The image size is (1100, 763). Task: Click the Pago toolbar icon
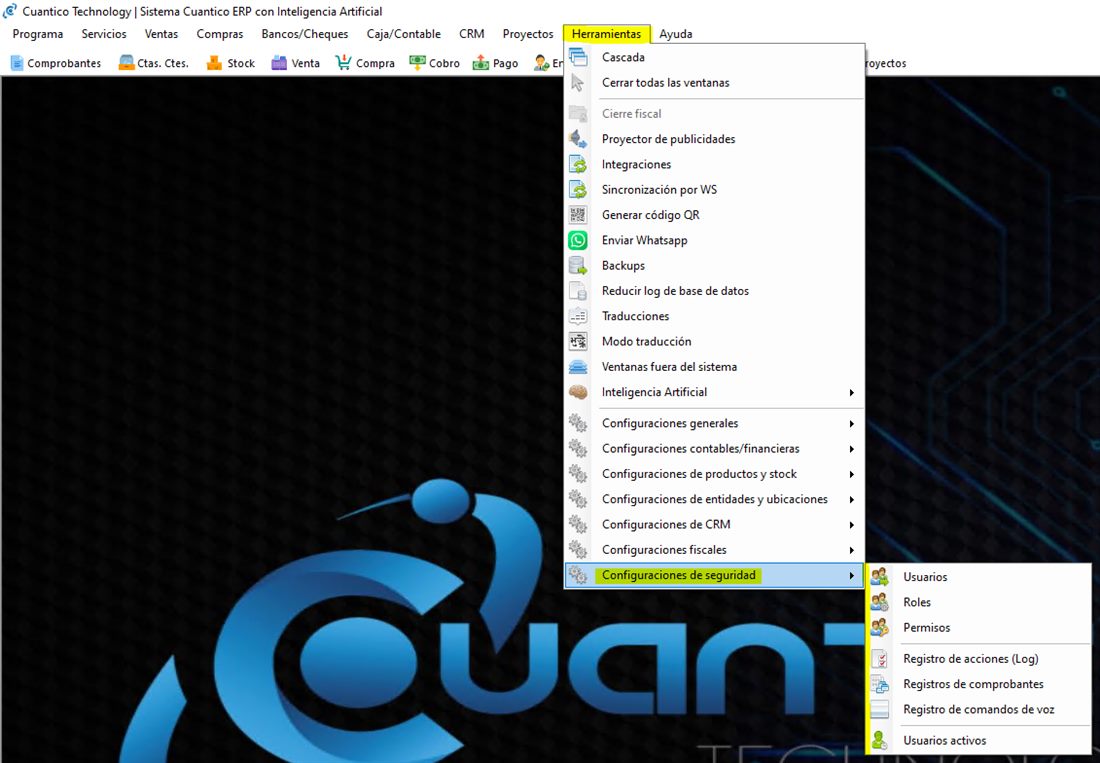(x=481, y=63)
